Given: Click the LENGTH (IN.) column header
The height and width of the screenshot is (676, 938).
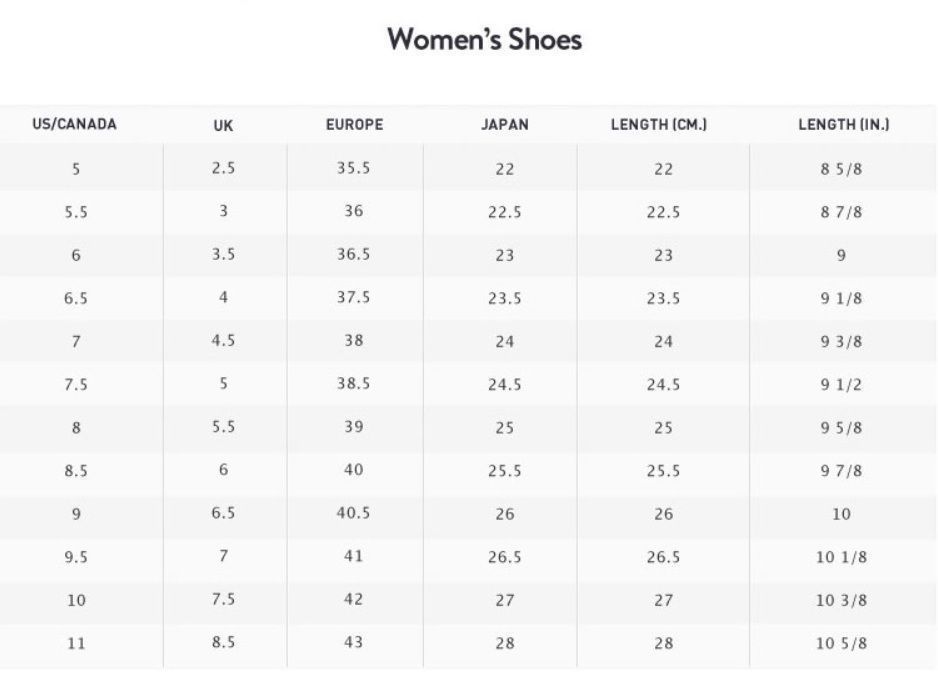Looking at the screenshot, I should click(843, 124).
